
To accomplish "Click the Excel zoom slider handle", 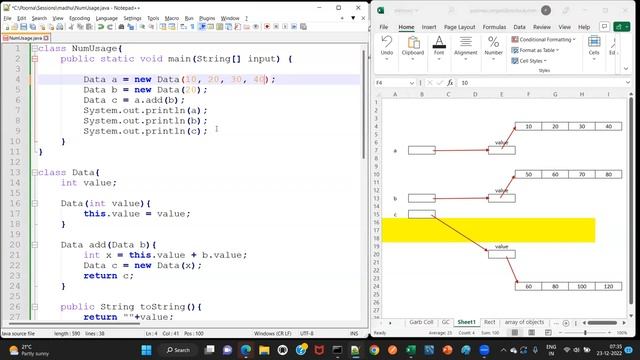I will pos(585,333).
